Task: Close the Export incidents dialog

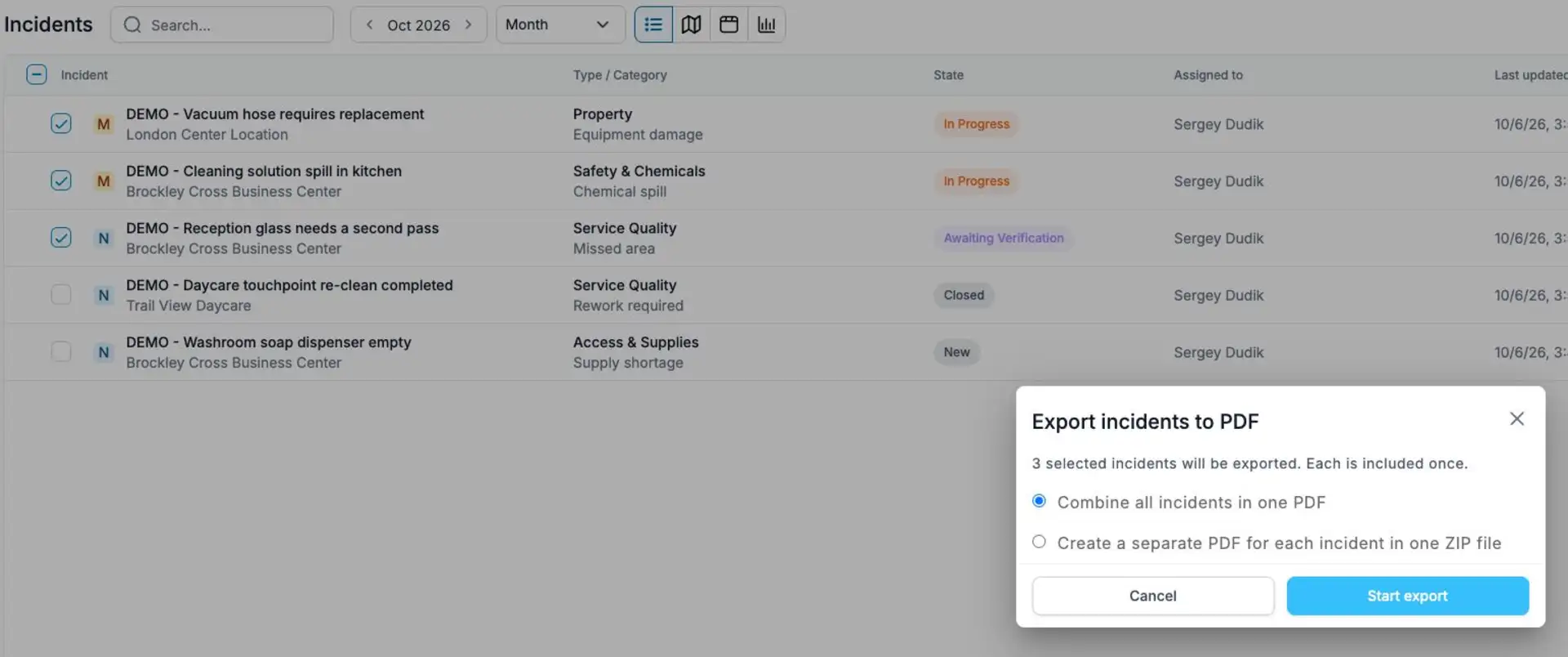Action: point(1517,418)
